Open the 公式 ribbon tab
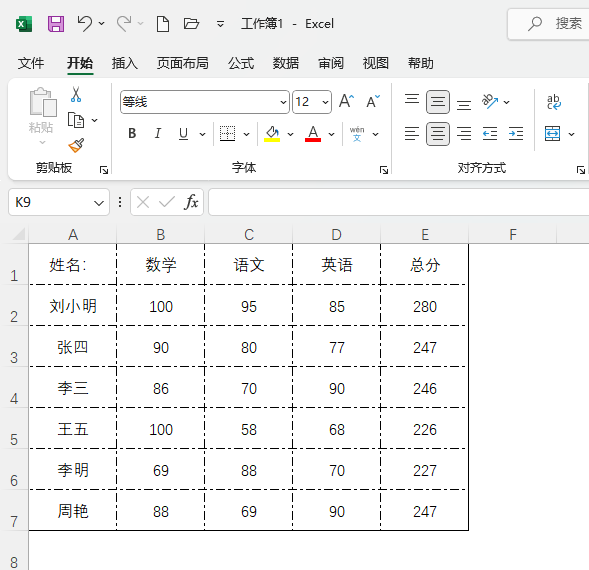 coord(241,63)
